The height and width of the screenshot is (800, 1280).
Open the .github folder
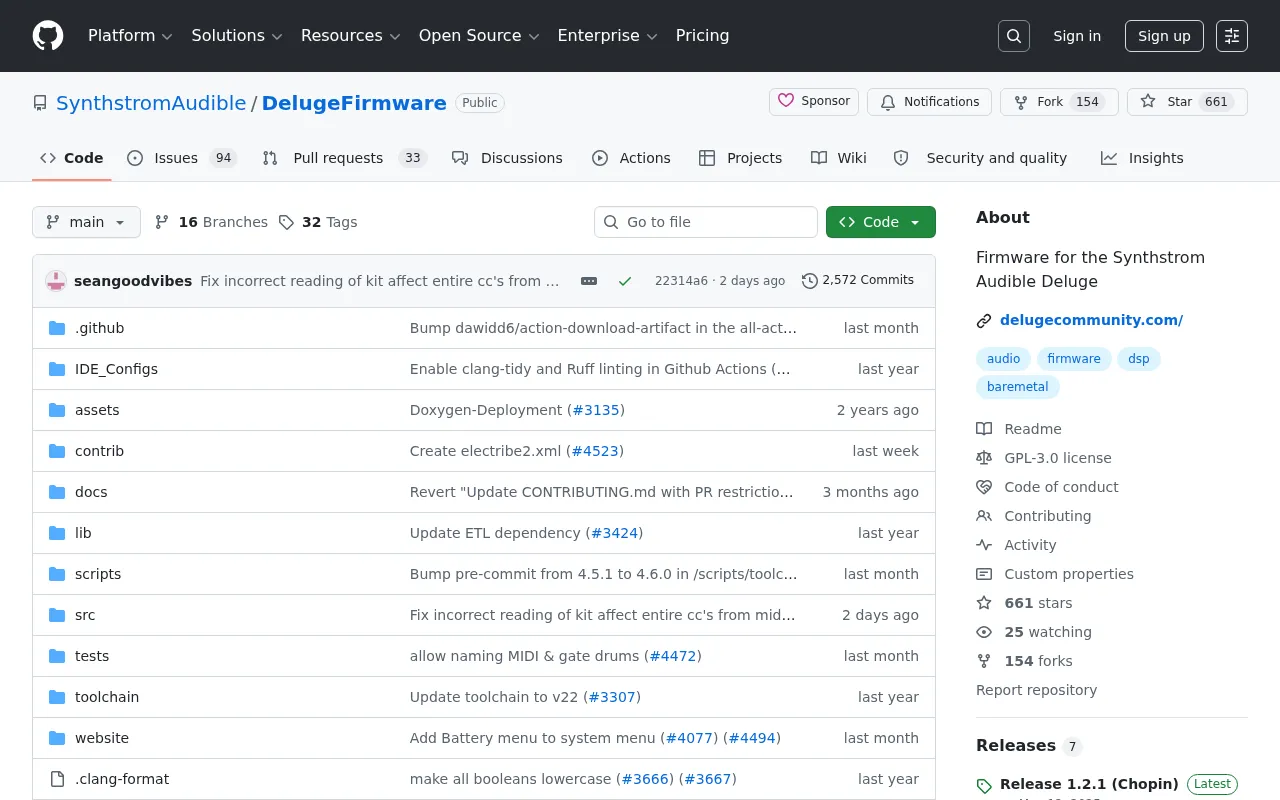(x=100, y=328)
